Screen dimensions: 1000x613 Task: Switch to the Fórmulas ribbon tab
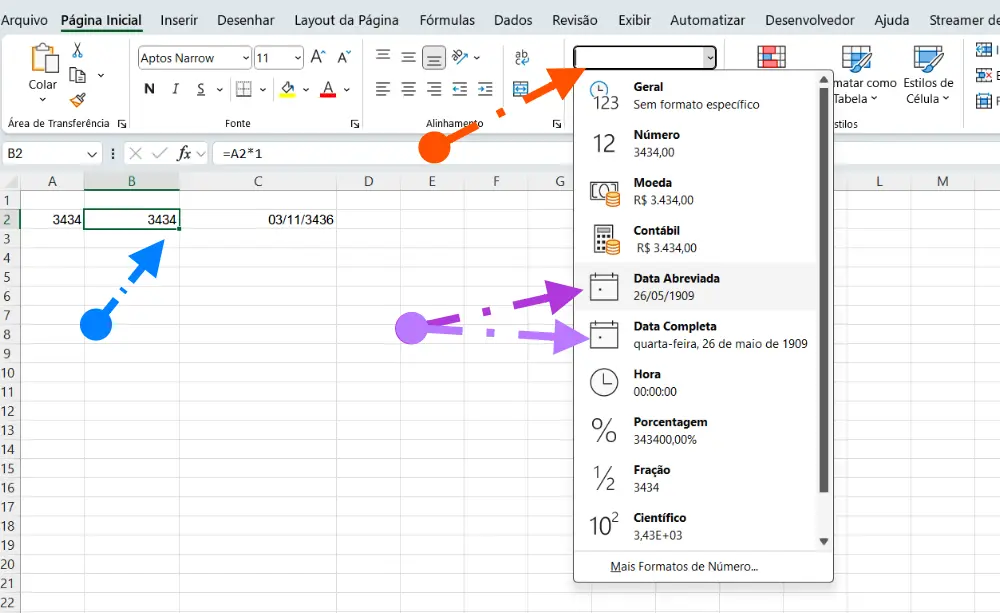pos(447,20)
